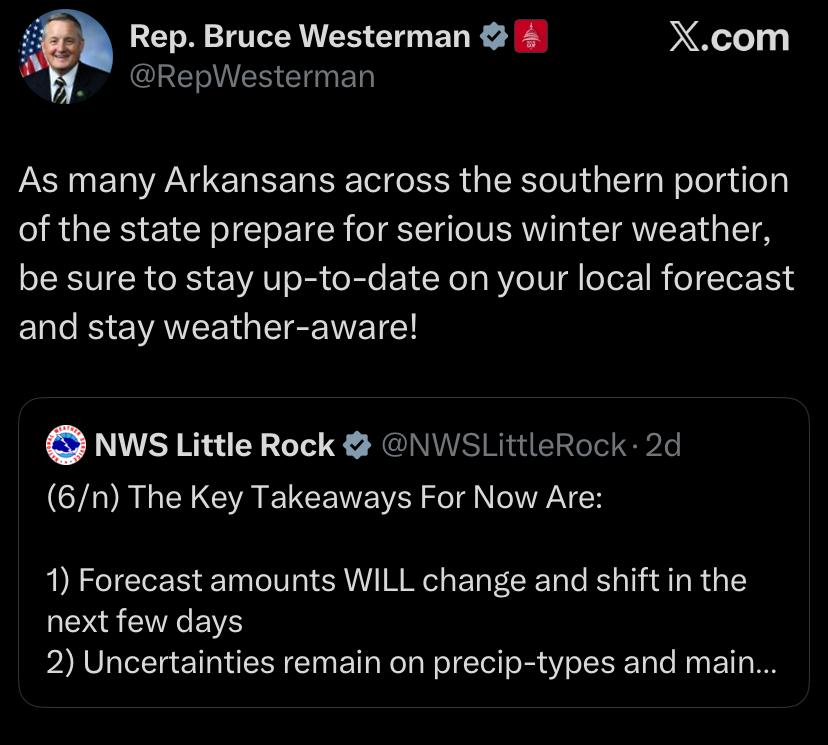This screenshot has height=745, width=828.
Task: Click blue verified badge beside Bruce Westerman
Action: pos(494,37)
